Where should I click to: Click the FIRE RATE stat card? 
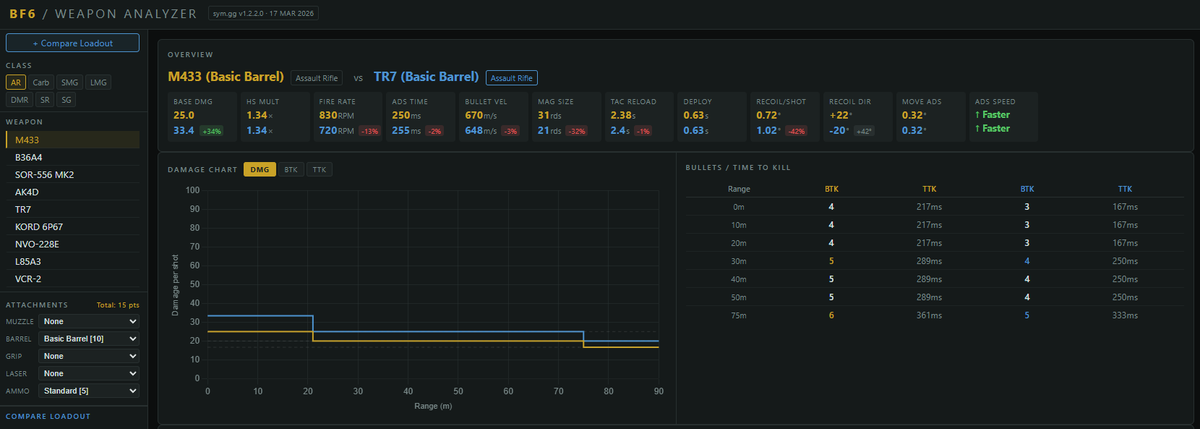[348, 116]
